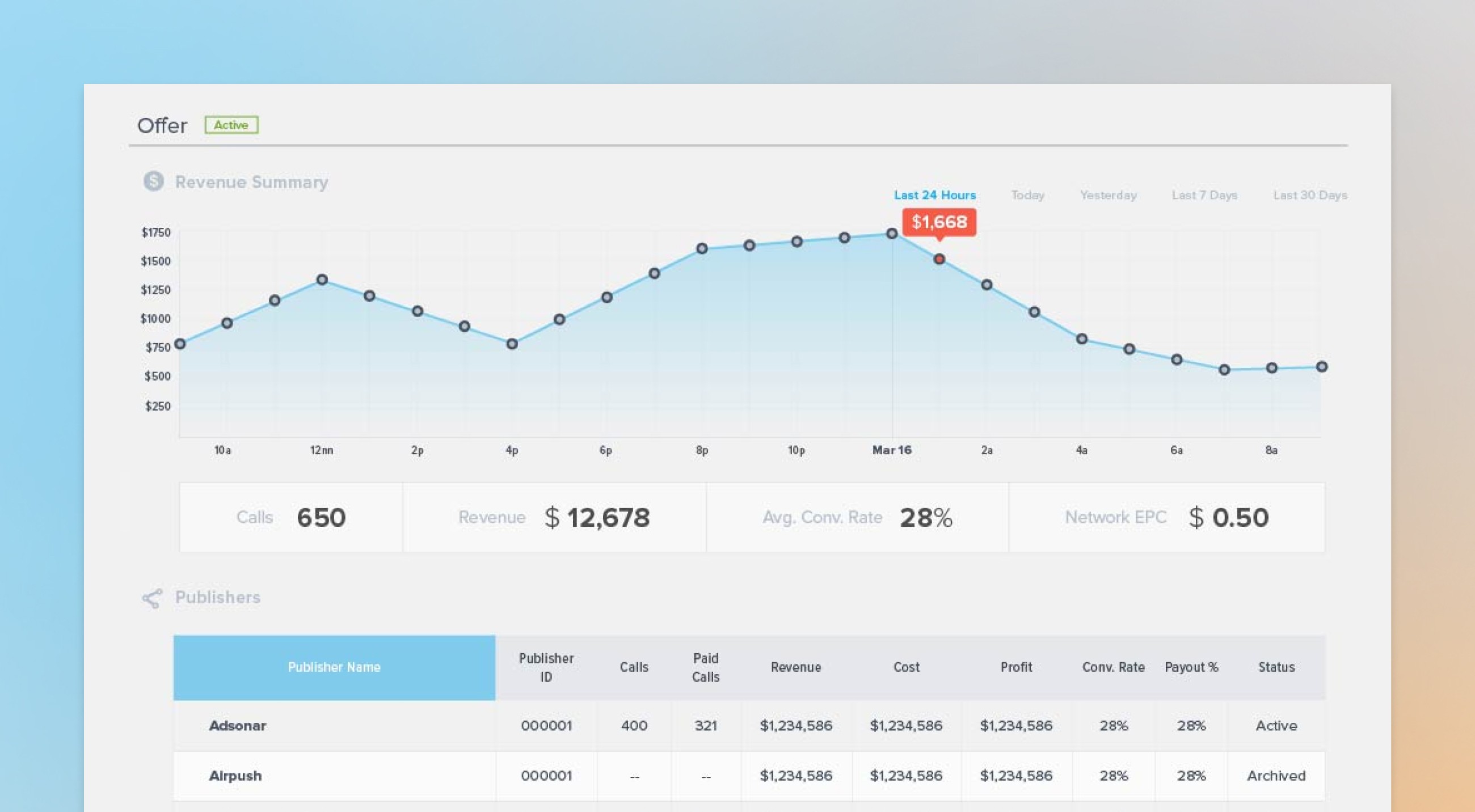Select the Last 24 Hours tab

934,195
